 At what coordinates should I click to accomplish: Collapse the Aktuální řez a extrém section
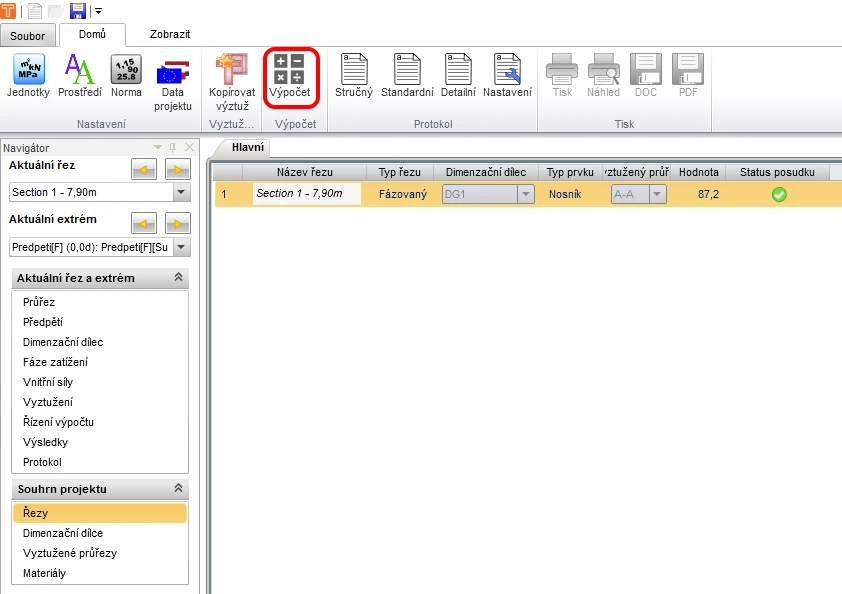click(x=178, y=277)
